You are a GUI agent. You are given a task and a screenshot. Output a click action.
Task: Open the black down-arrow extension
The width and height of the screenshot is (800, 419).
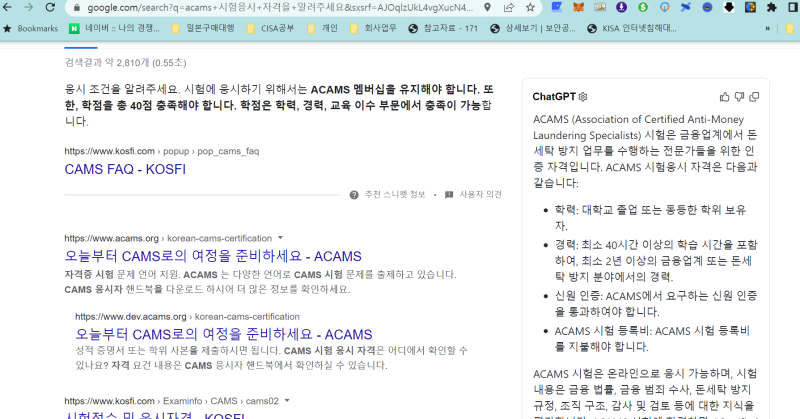click(x=729, y=7)
